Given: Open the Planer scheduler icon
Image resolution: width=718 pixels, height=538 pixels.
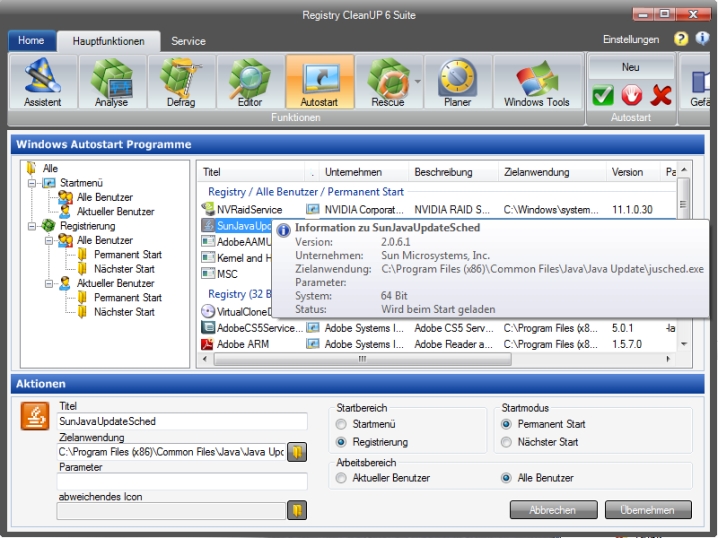Looking at the screenshot, I should 457,82.
